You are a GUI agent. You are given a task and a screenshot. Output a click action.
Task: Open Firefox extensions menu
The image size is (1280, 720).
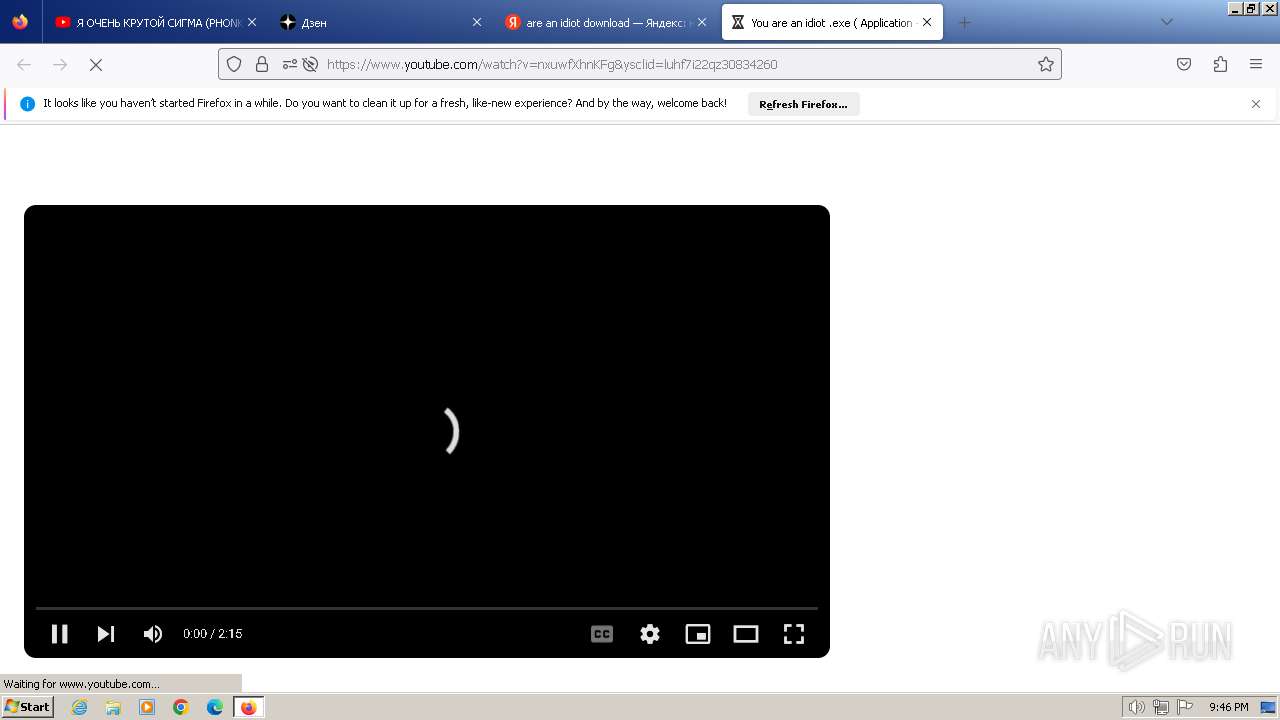tap(1220, 64)
